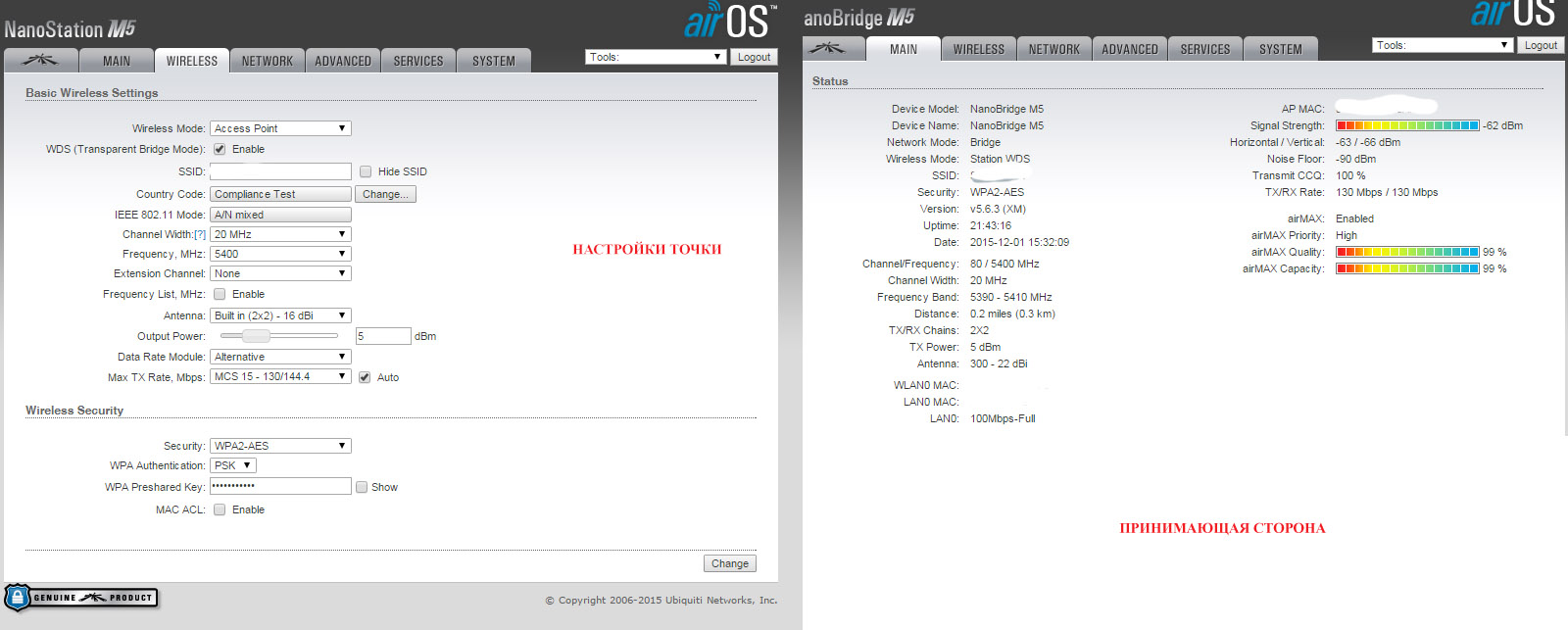Open SYSTEM tab in NanoStation window
Image resolution: width=1568 pixels, height=630 pixels.
point(494,61)
